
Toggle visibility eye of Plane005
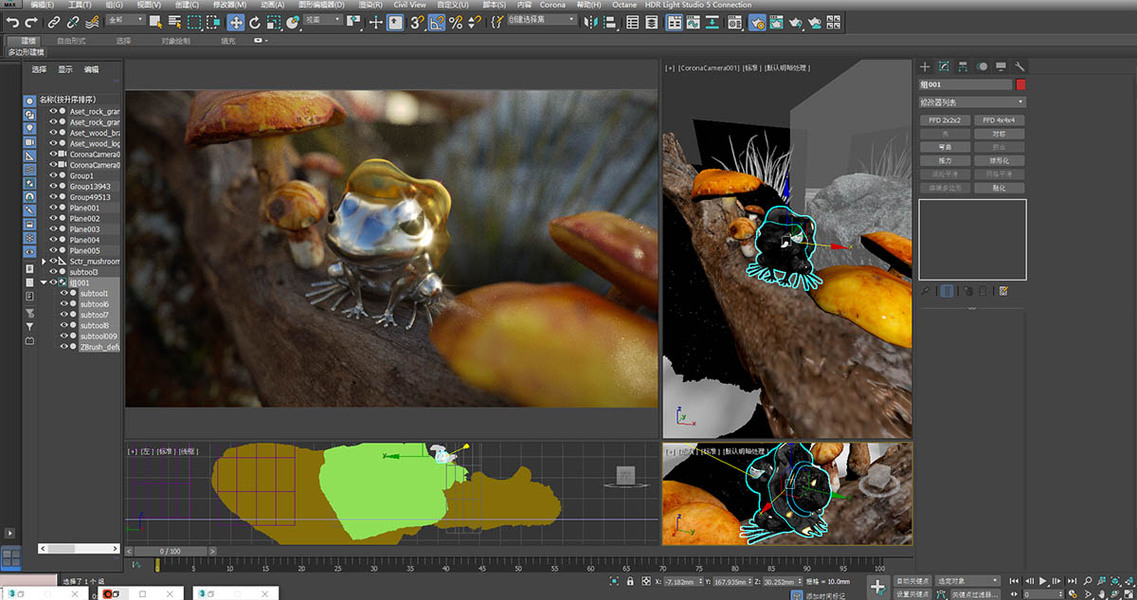(x=53, y=250)
